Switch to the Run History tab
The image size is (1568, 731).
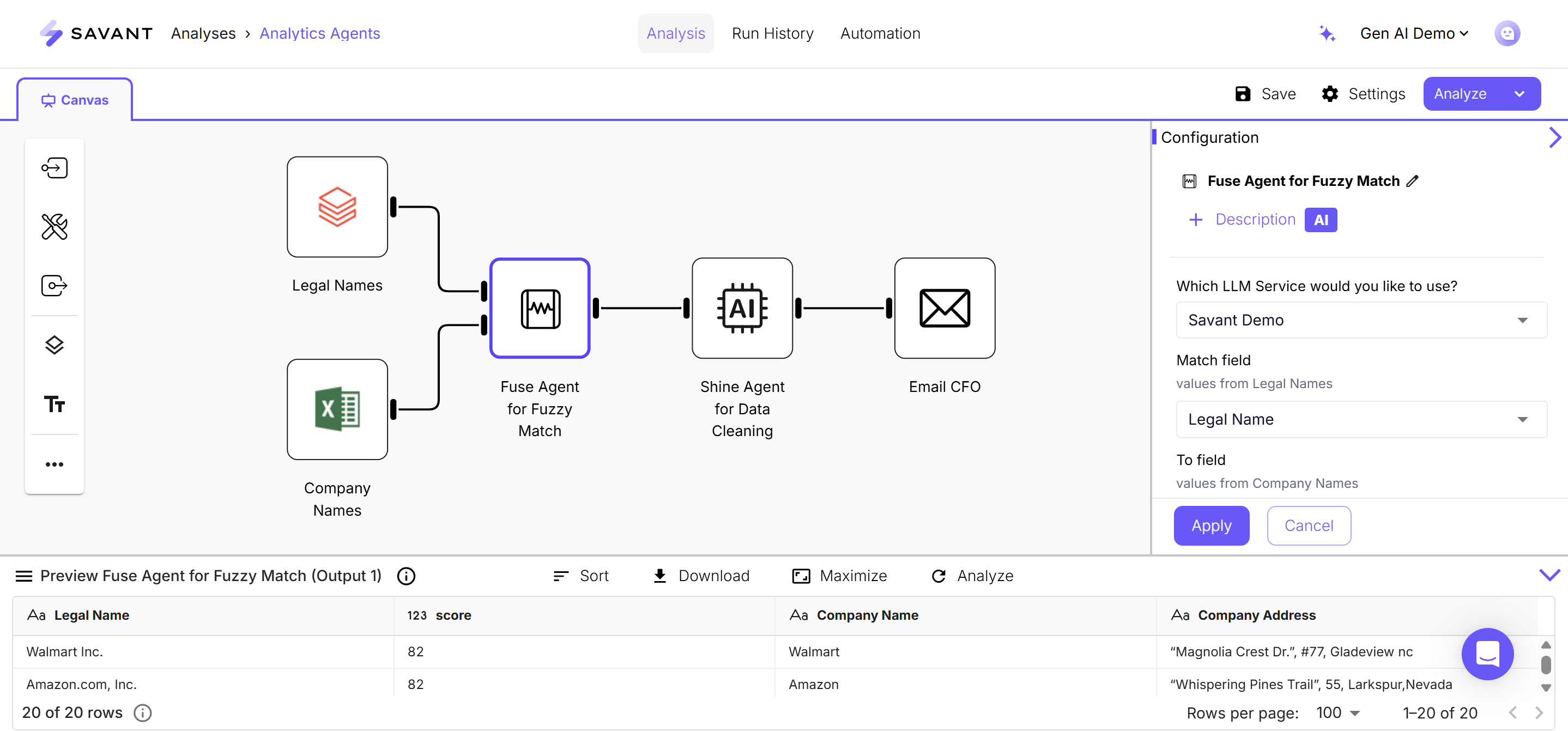[x=772, y=33]
